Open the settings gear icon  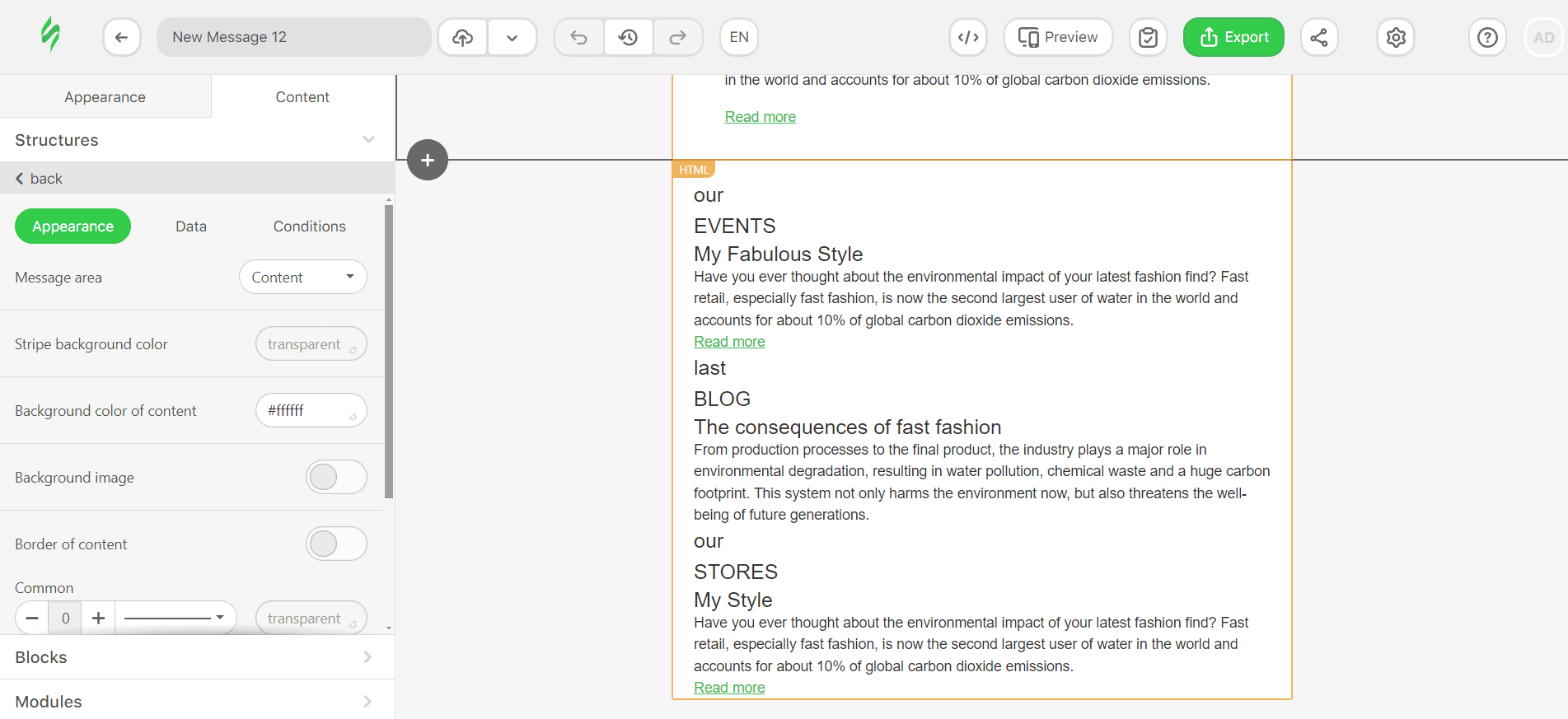pos(1396,37)
